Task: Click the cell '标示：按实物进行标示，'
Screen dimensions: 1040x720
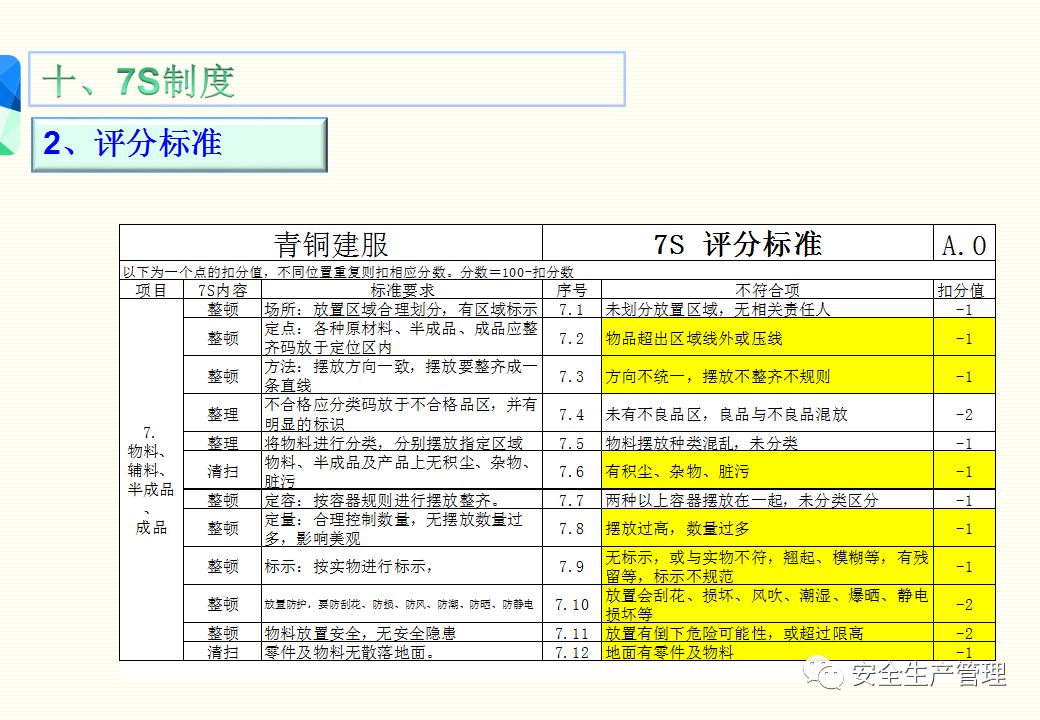Action: [402, 566]
